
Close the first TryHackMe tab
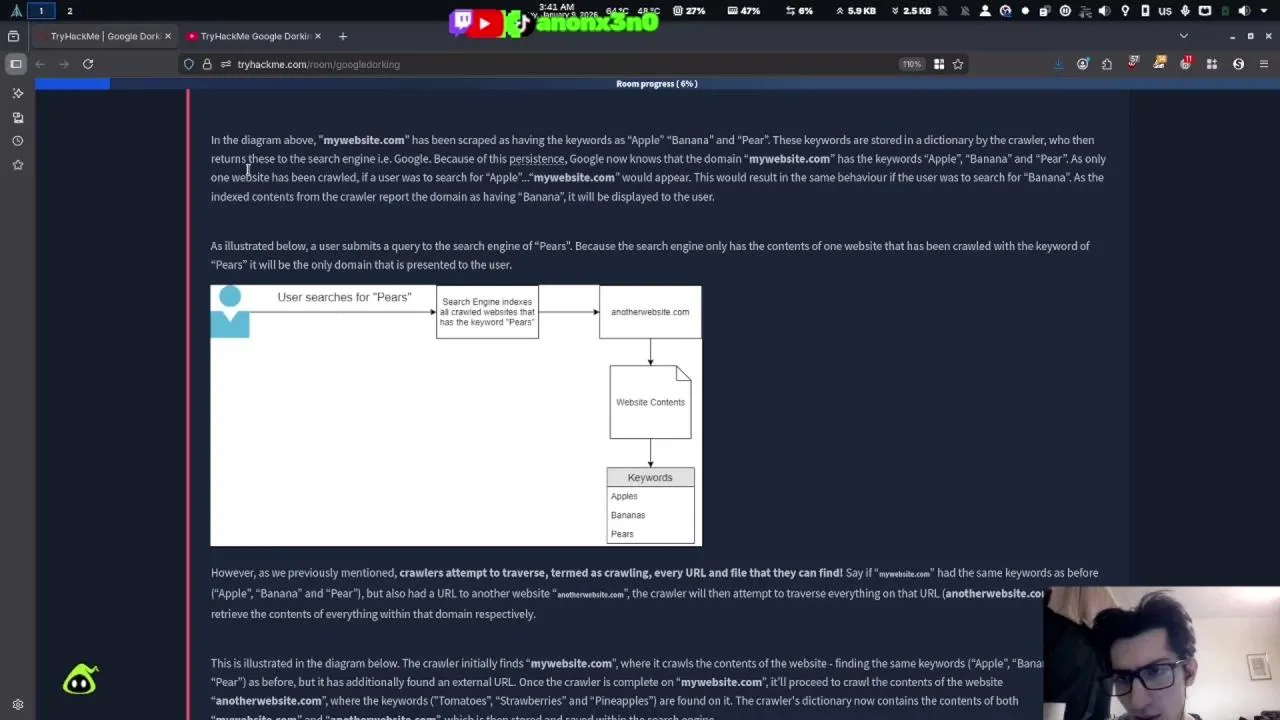click(168, 36)
